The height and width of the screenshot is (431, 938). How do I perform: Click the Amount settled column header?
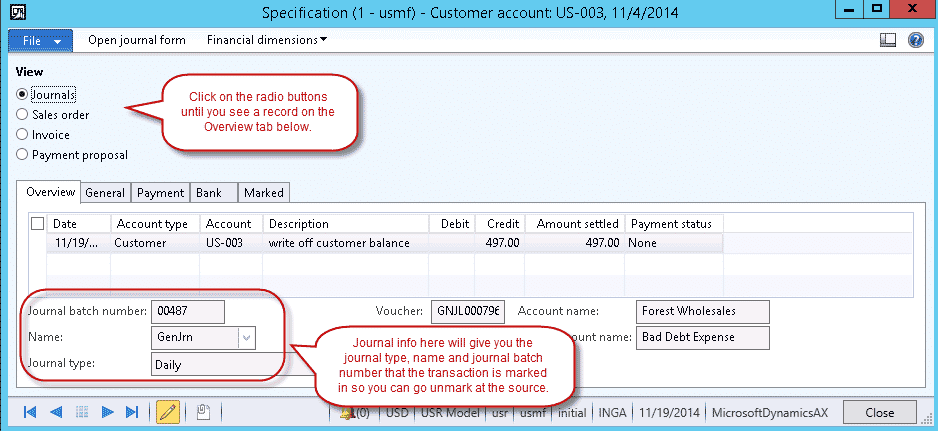click(x=575, y=224)
